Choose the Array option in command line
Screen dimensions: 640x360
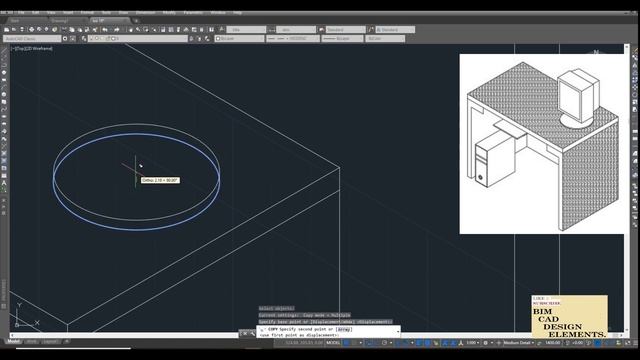click(344, 329)
